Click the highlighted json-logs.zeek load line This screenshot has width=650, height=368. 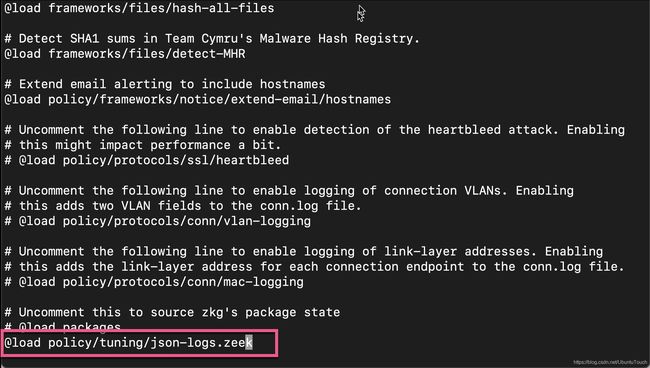point(128,343)
